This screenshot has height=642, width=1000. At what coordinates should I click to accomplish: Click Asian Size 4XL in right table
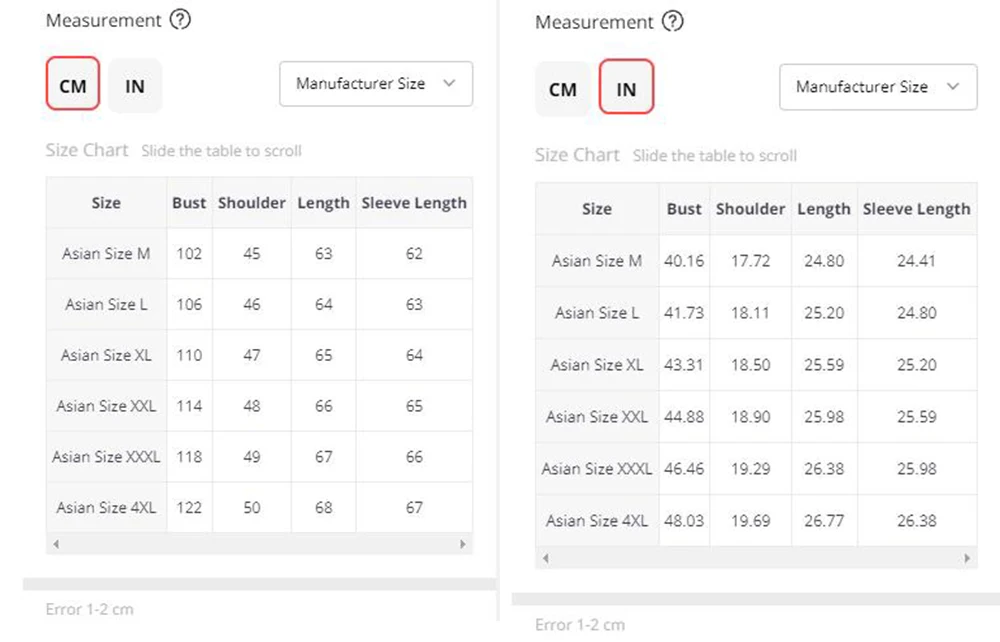(x=596, y=520)
